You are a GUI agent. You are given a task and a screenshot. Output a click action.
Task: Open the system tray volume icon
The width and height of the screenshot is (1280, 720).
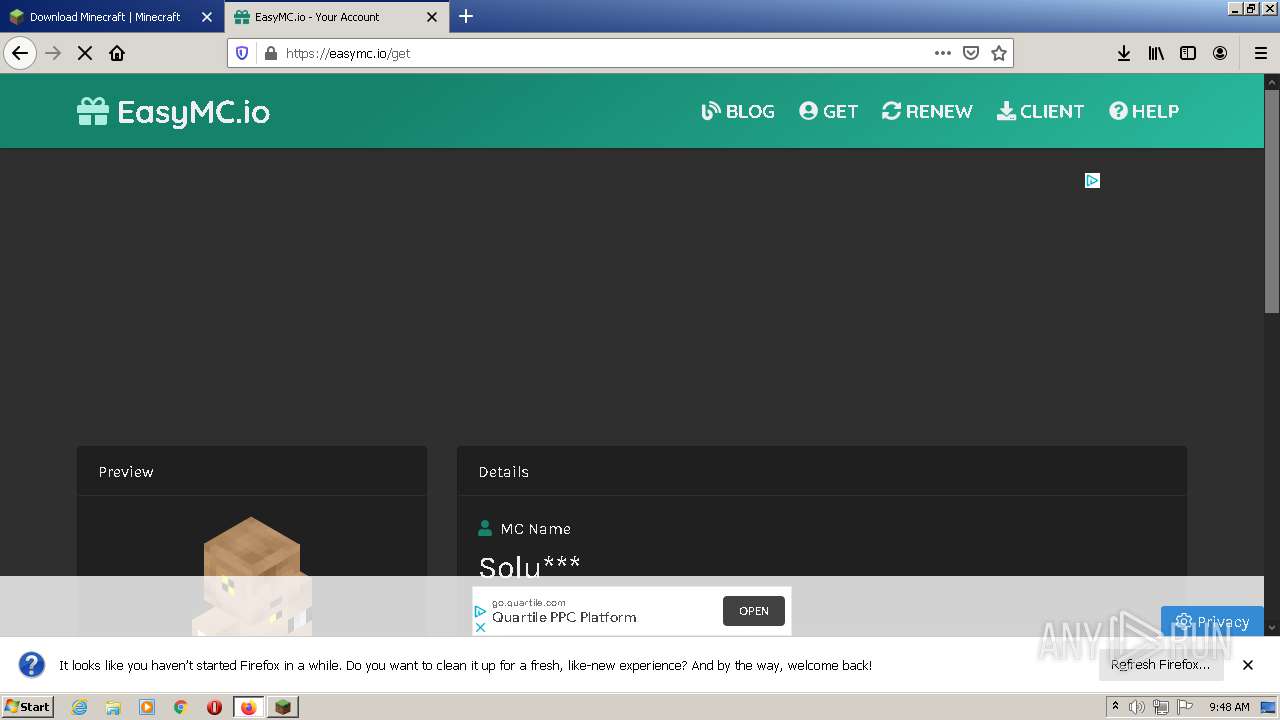click(1137, 707)
